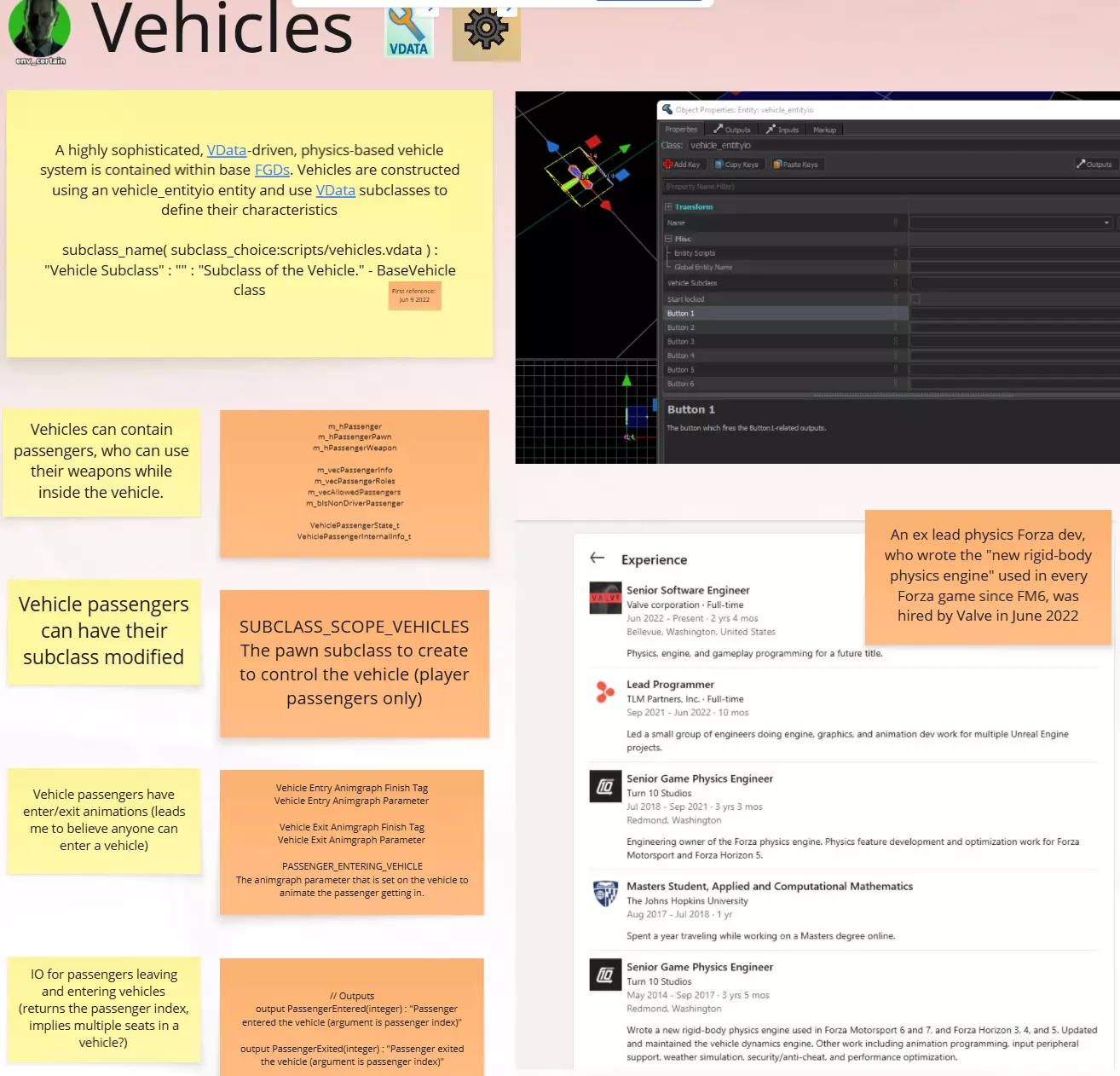
Task: Click chain link icon on Entity Scripts row
Action: point(895,253)
